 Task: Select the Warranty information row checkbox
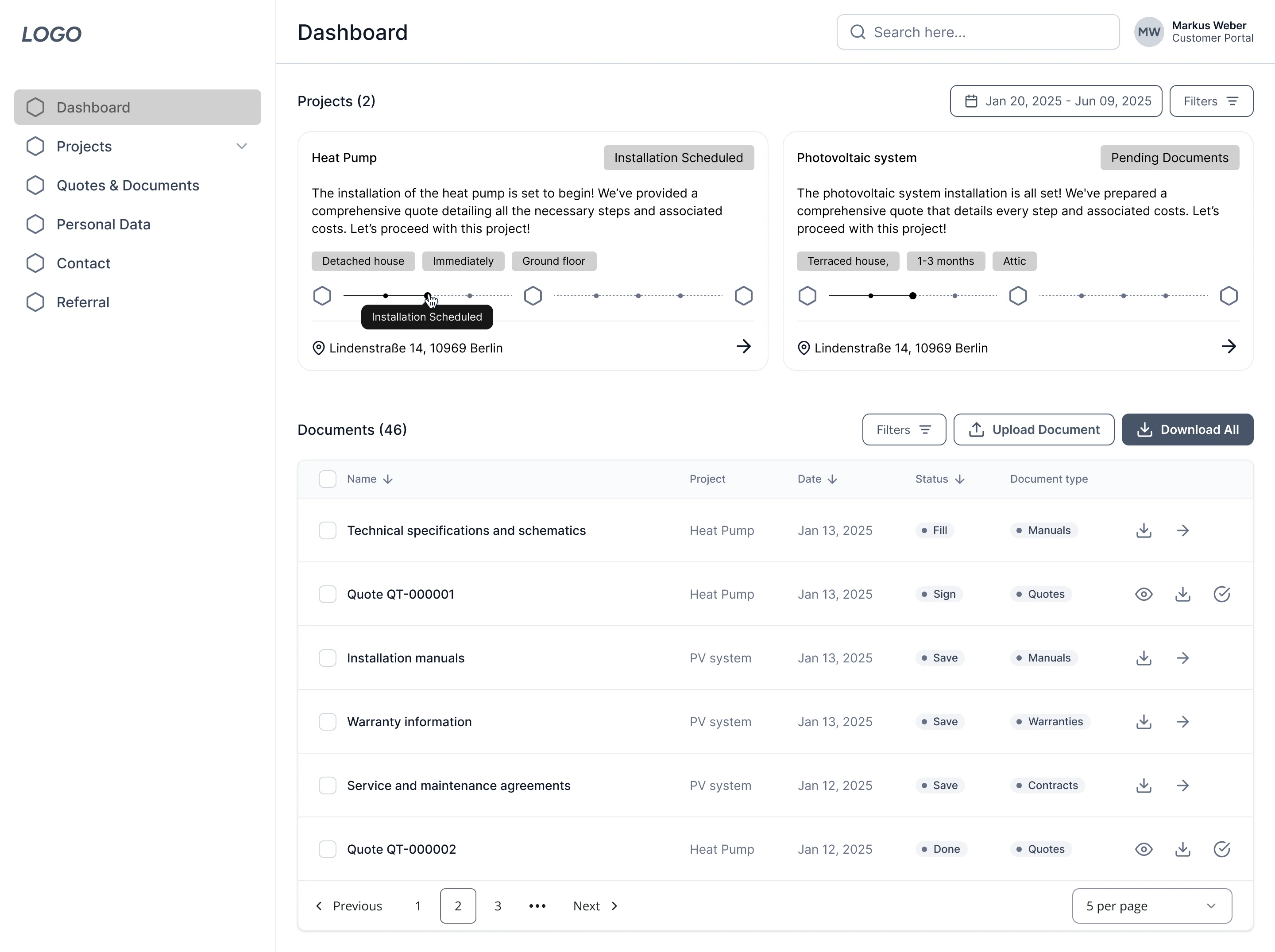pos(327,721)
